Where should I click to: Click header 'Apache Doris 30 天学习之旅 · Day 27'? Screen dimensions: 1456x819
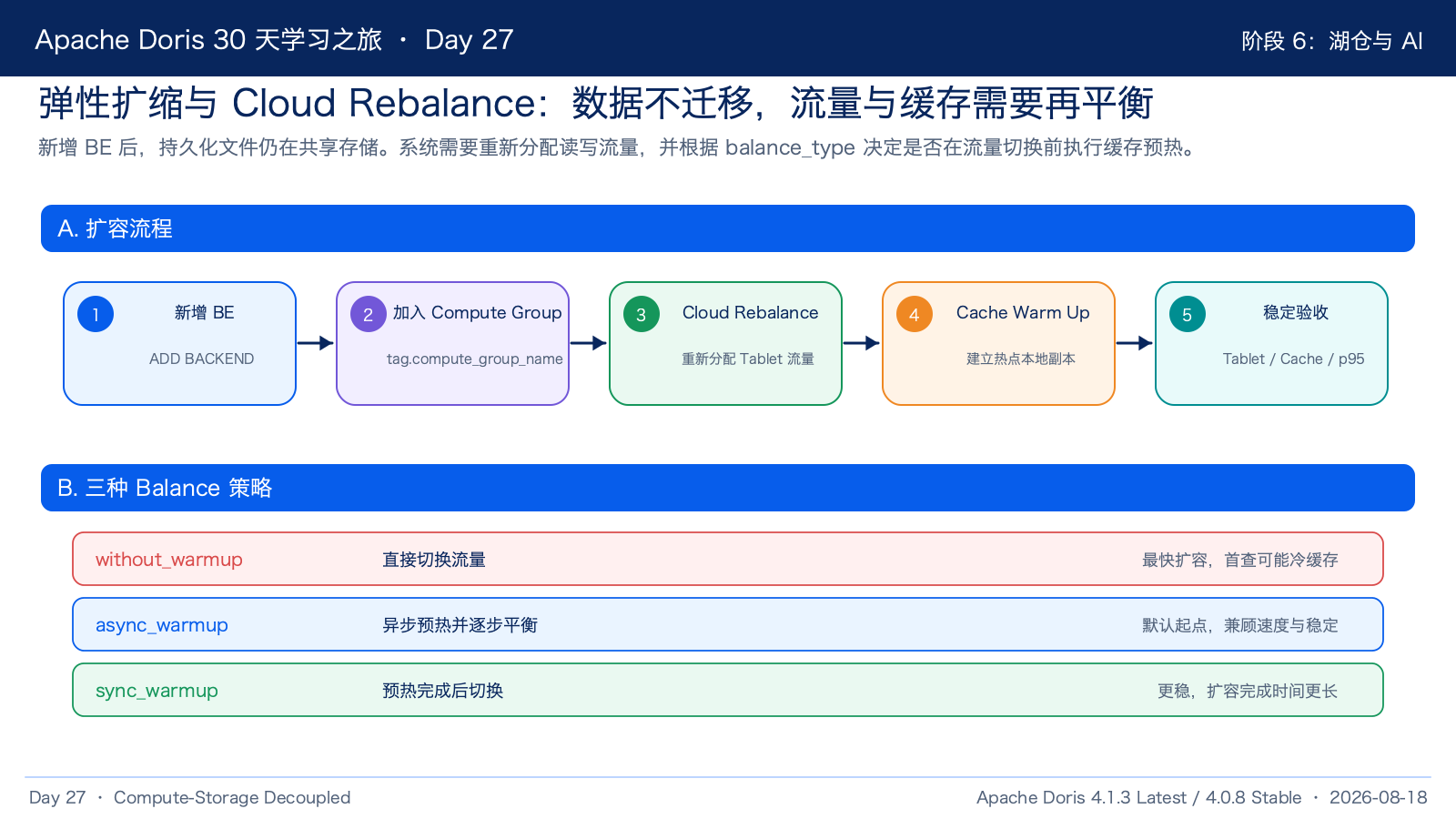pos(274,39)
